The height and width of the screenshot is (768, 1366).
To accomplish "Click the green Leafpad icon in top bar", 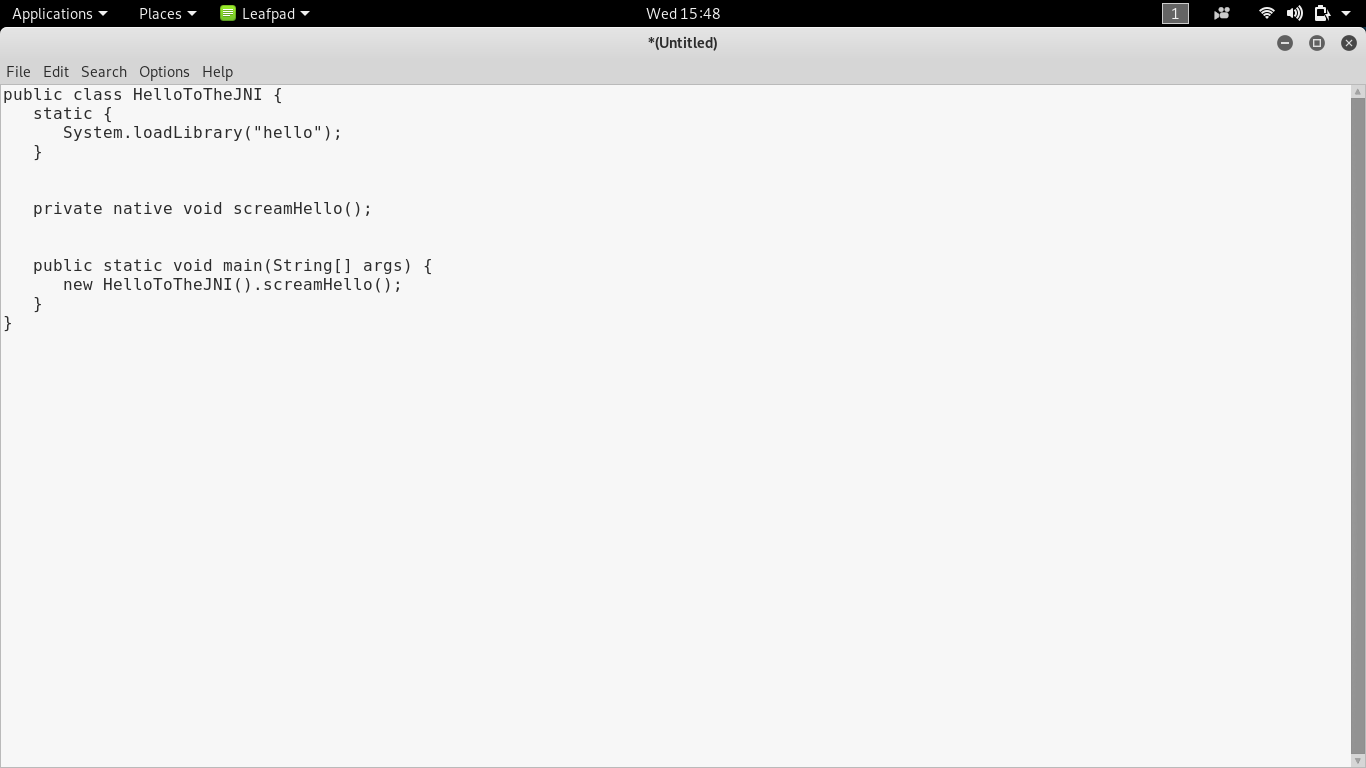I will point(228,13).
